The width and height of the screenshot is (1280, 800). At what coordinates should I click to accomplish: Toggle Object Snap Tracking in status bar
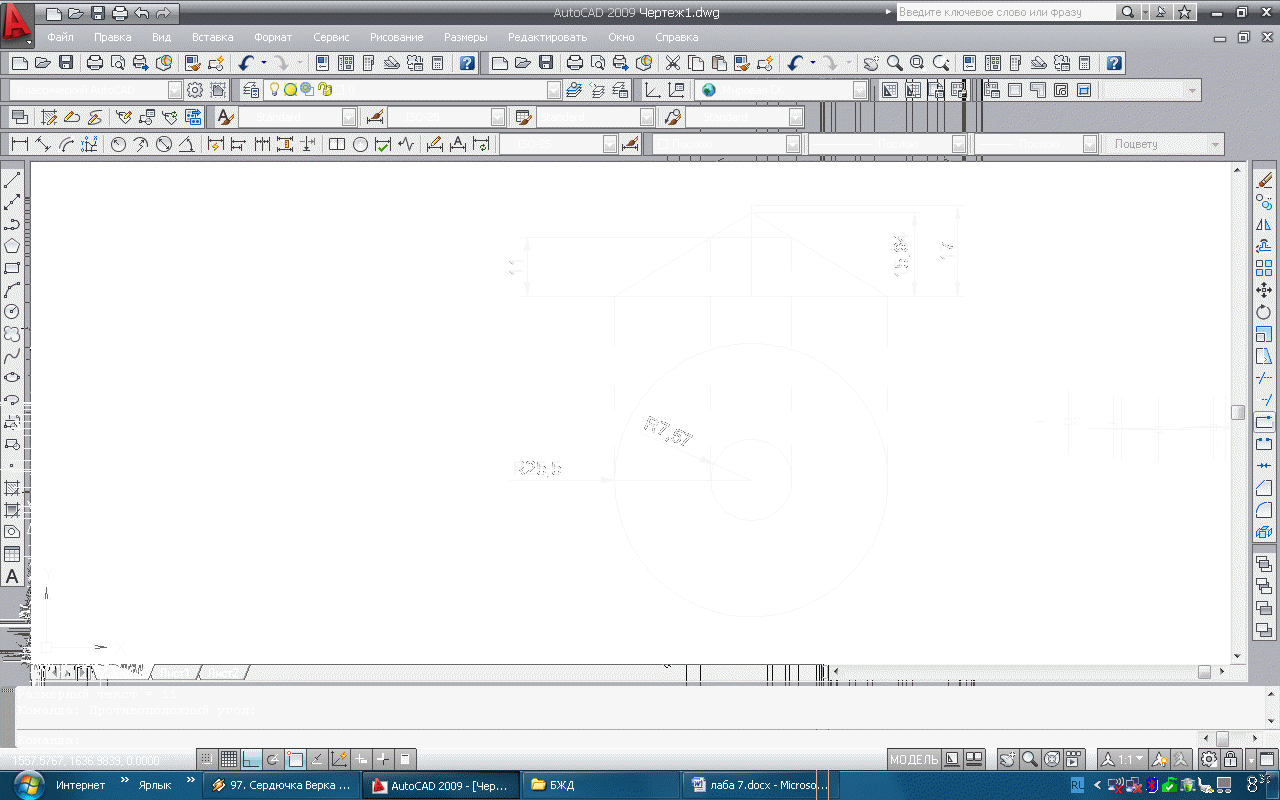point(316,759)
